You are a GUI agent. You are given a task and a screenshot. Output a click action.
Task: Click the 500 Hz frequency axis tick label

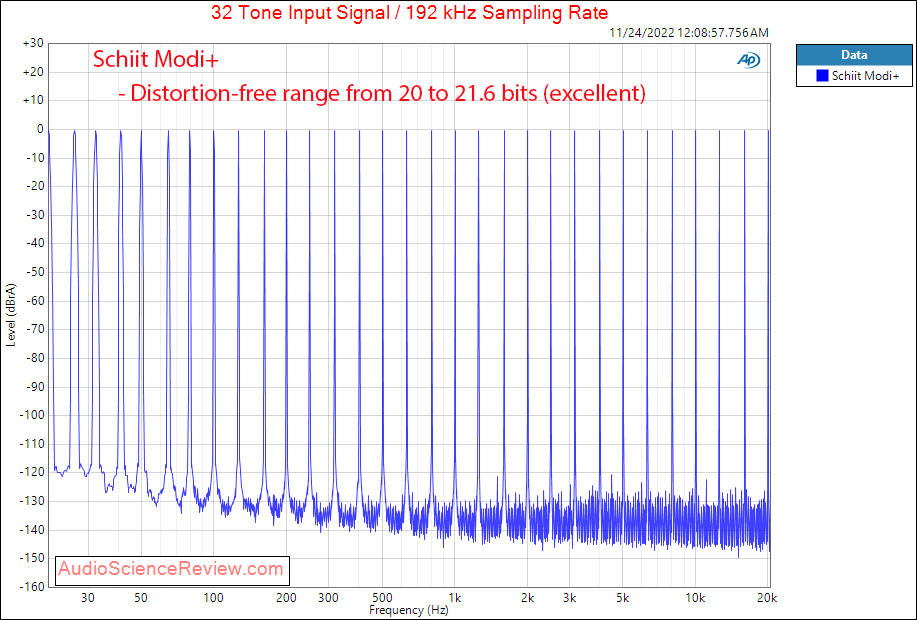382,598
